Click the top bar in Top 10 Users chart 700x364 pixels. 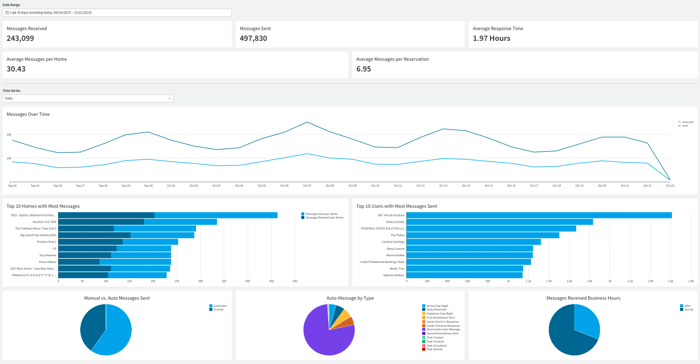(x=539, y=215)
